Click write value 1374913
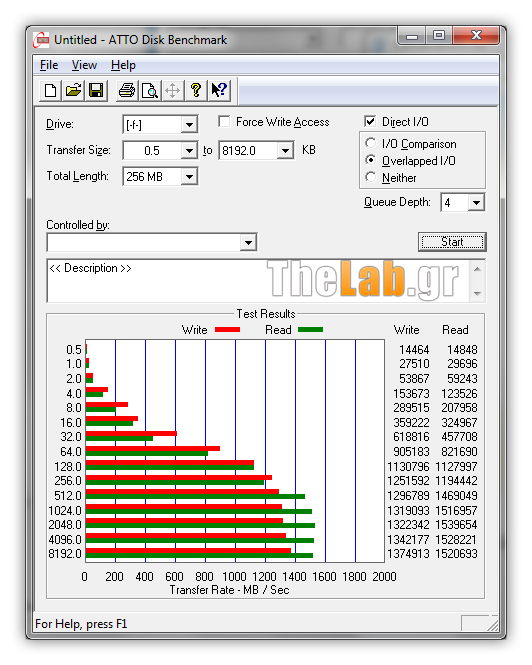The height and width of the screenshot is (665, 532). (x=408, y=554)
